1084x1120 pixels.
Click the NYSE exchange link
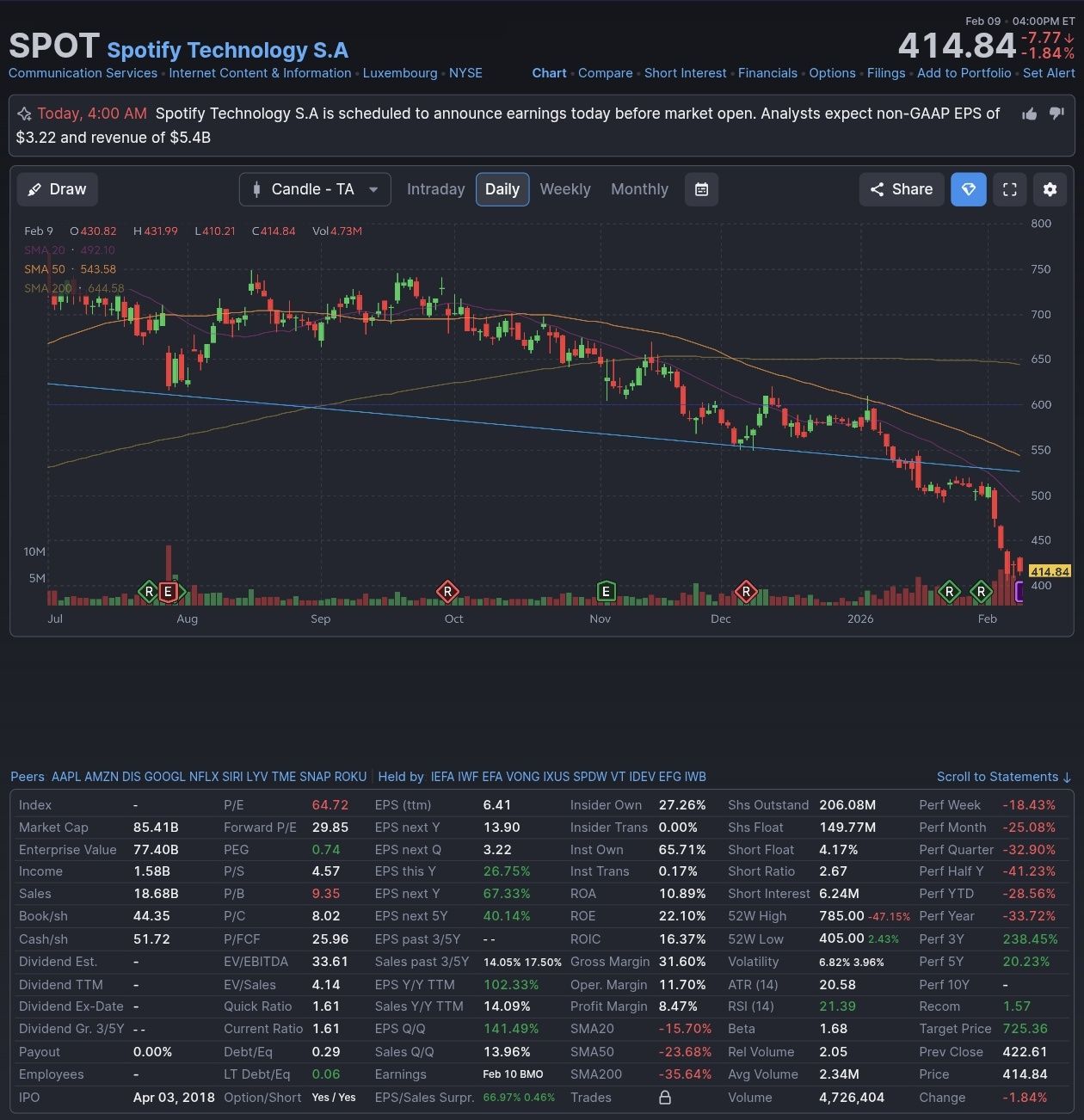tap(465, 73)
